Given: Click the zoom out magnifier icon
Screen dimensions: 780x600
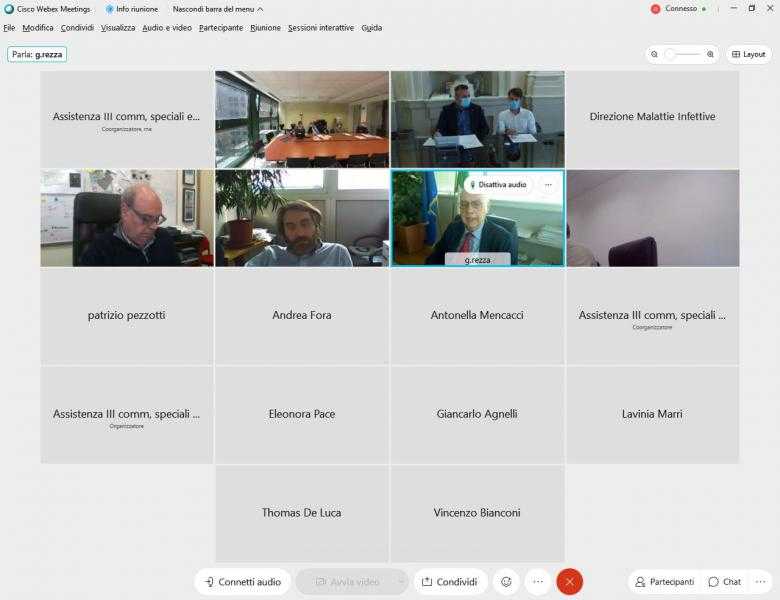Looking at the screenshot, I should pos(654,54).
